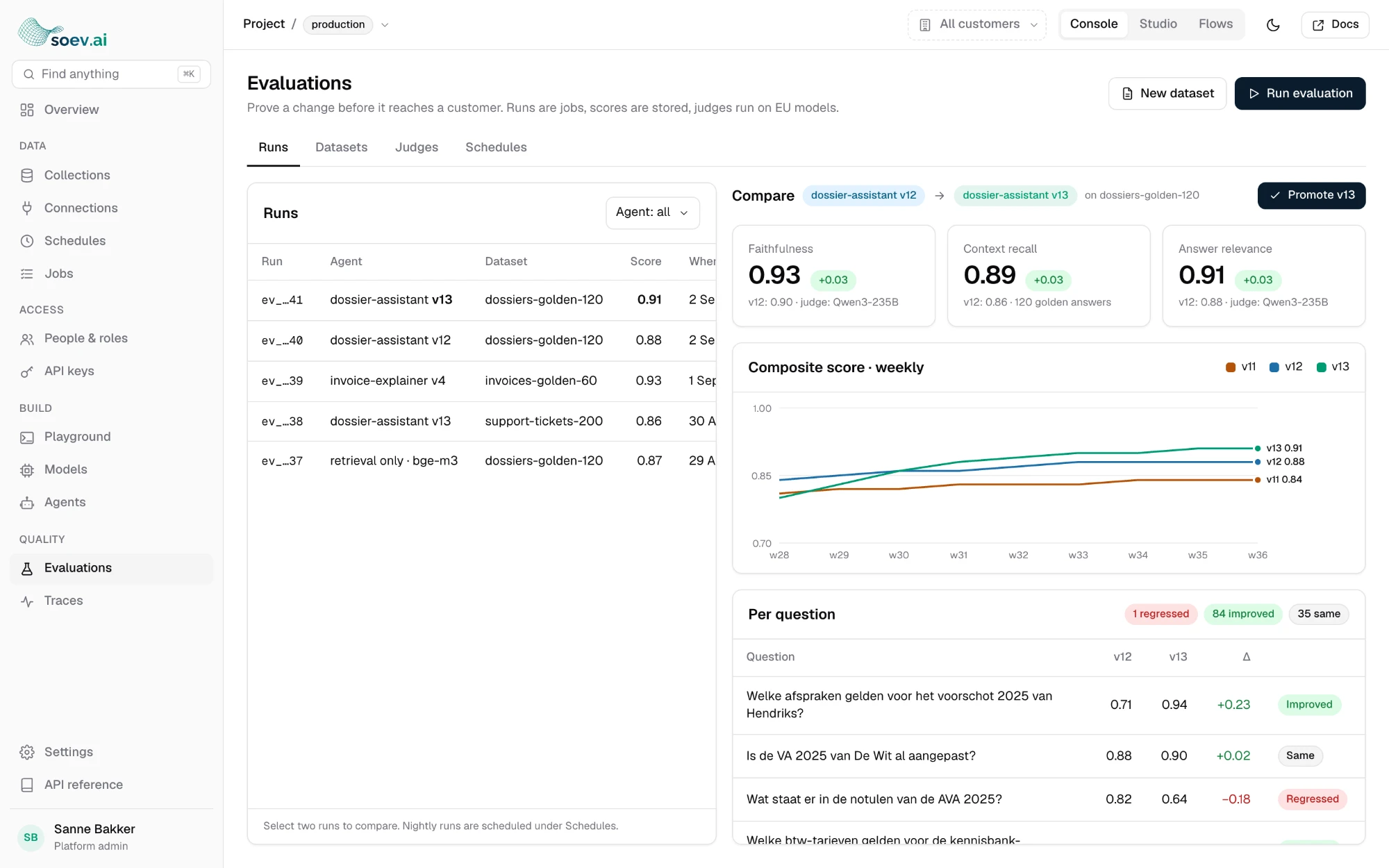Click the Collections database icon
This screenshot has height=868, width=1389.
[x=27, y=176]
